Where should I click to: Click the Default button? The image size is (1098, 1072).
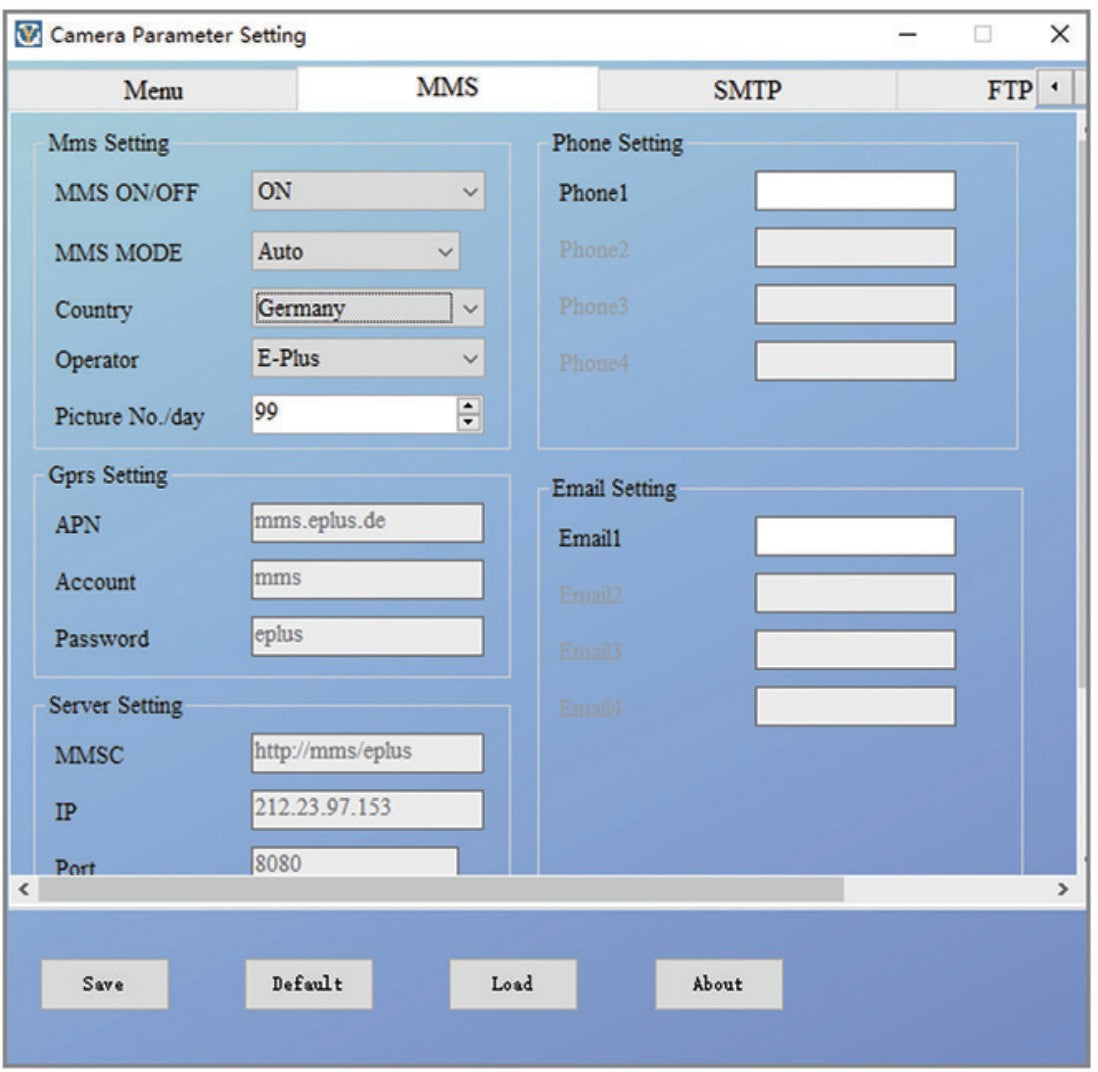tap(308, 984)
